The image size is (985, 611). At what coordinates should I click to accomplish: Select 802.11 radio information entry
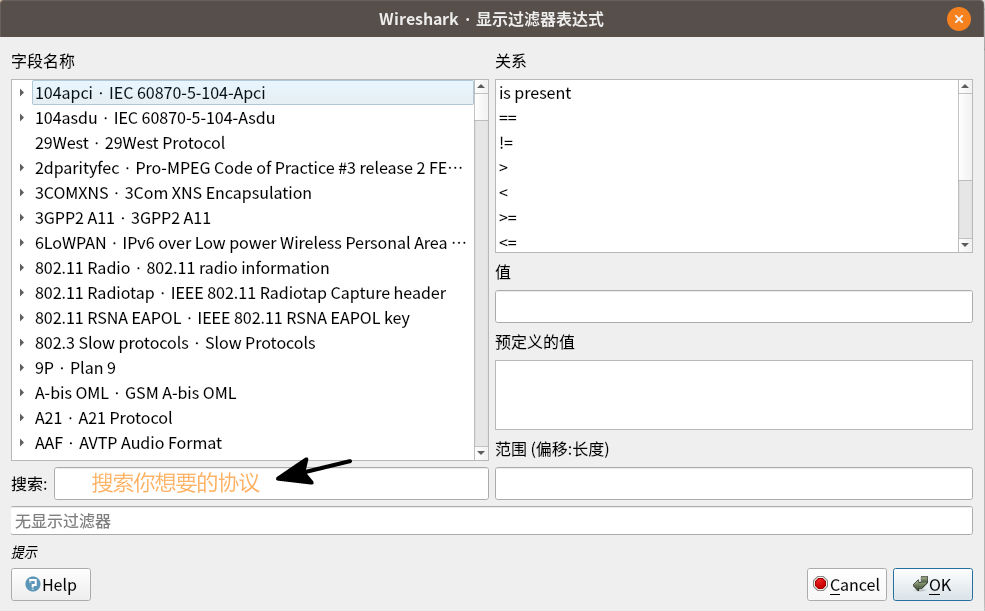(253, 268)
